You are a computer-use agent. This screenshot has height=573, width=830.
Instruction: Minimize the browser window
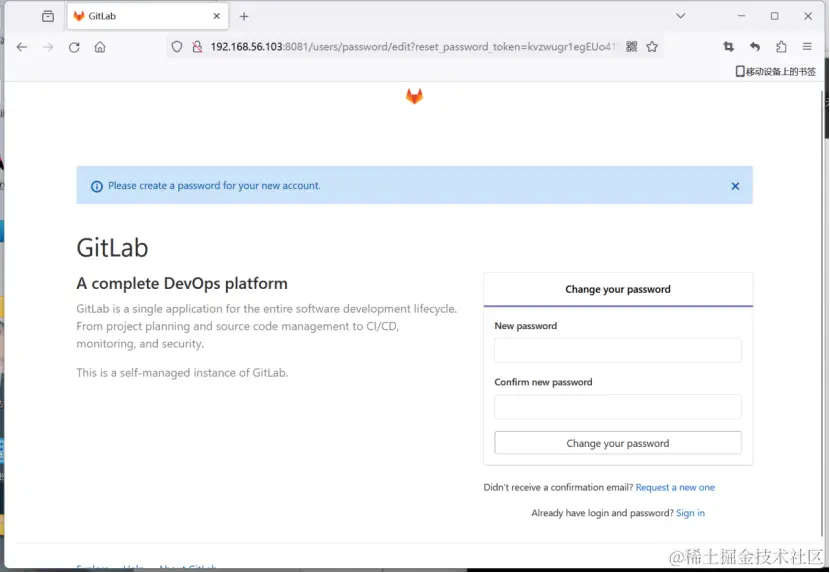pyautogui.click(x=741, y=16)
